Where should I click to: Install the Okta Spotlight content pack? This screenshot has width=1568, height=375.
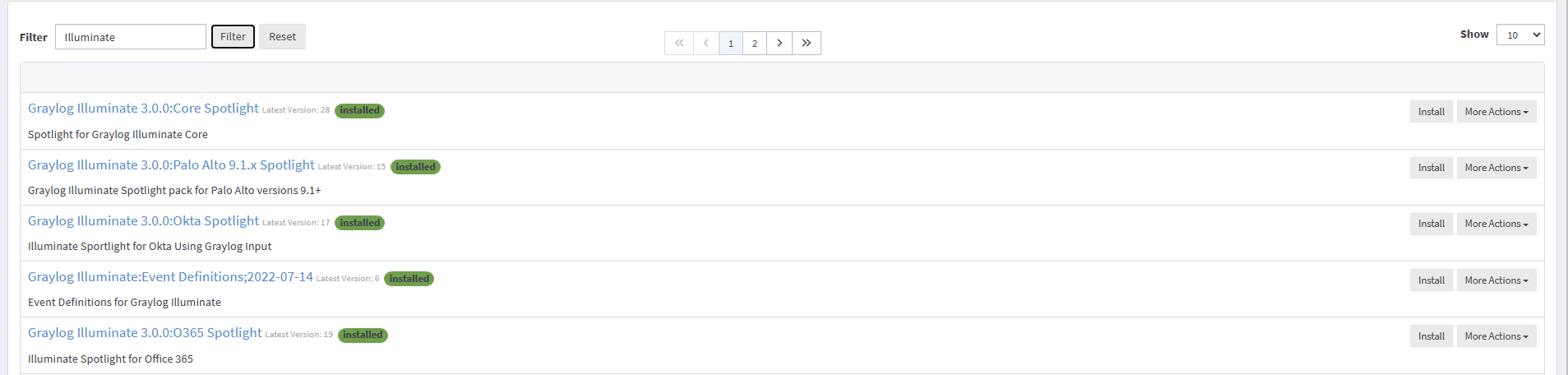(1432, 224)
